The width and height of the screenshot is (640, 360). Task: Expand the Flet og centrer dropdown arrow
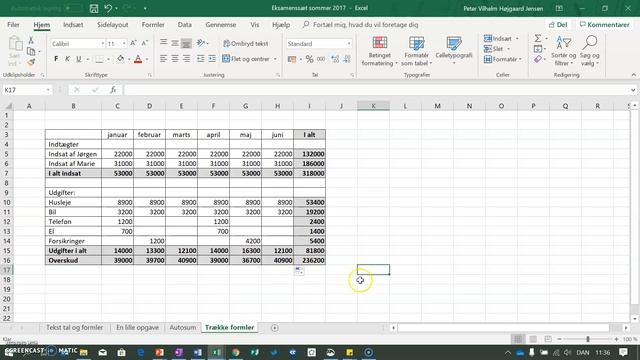275,59
